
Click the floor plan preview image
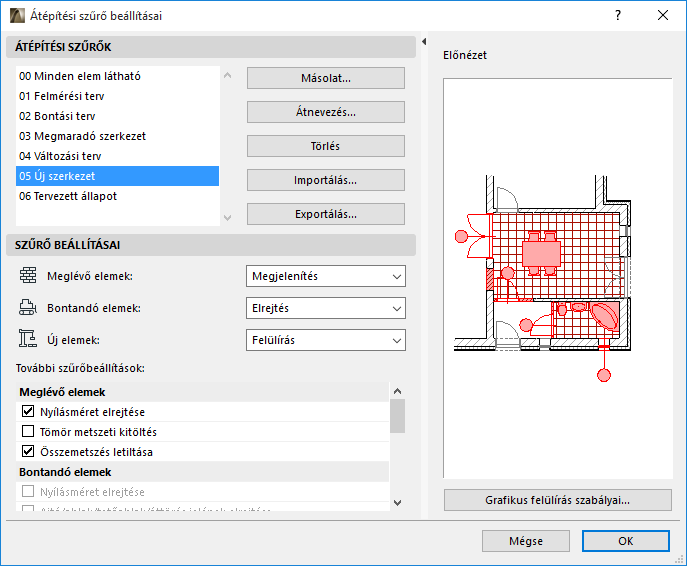(557, 278)
